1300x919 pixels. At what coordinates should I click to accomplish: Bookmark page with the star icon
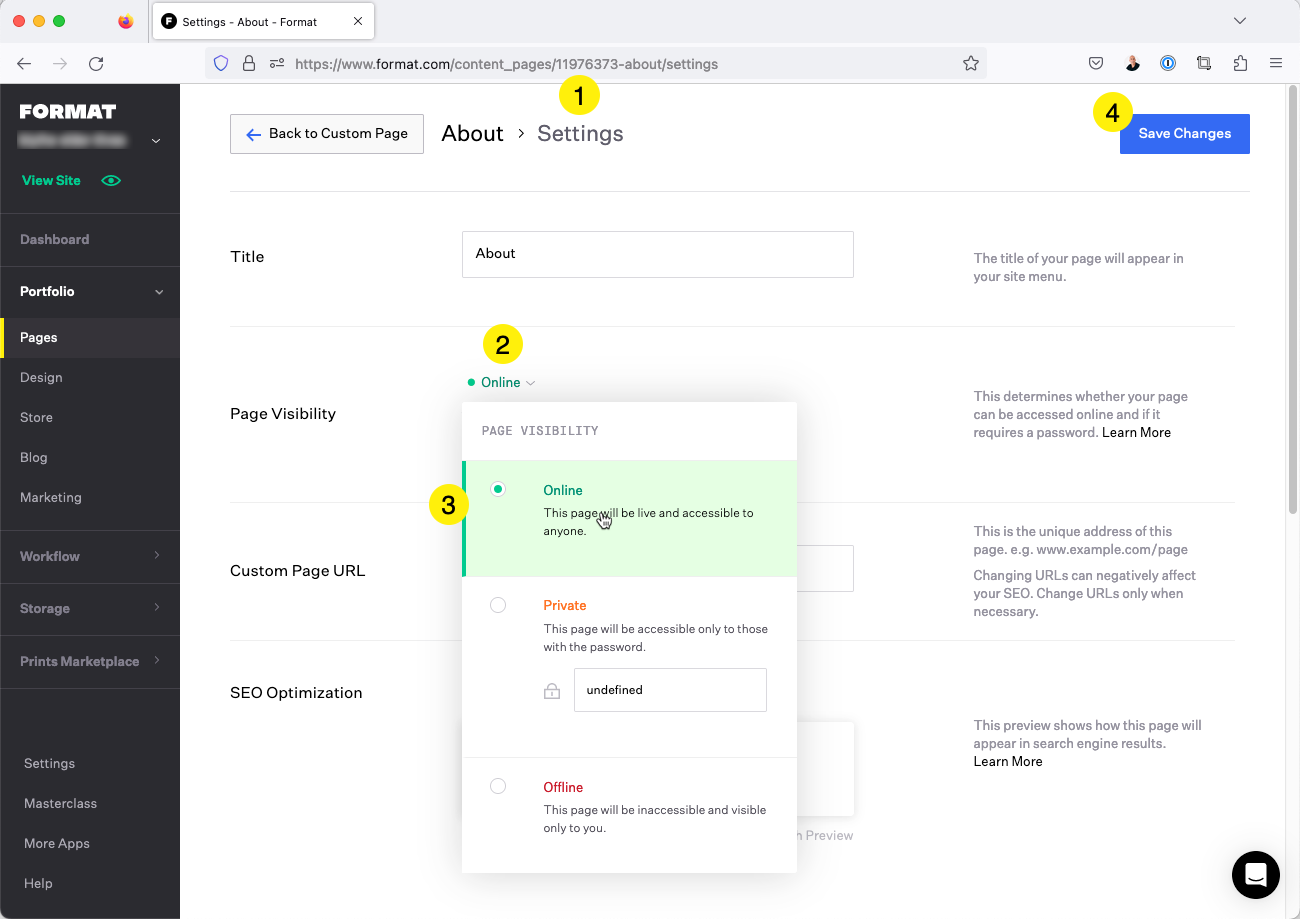[970, 63]
